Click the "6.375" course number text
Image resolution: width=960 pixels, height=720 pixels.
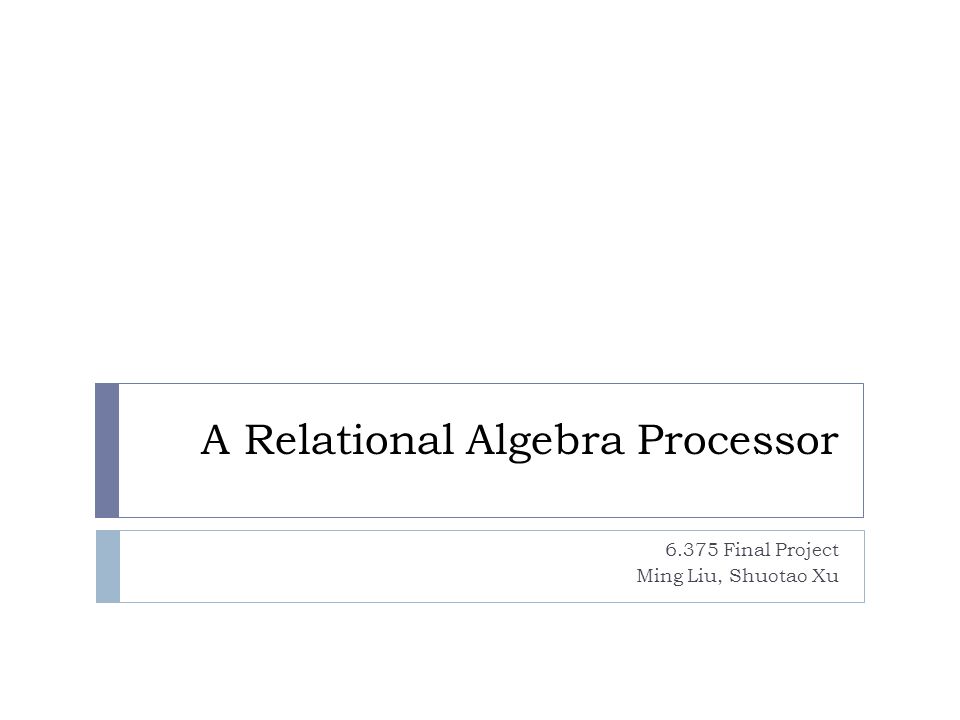[692, 550]
